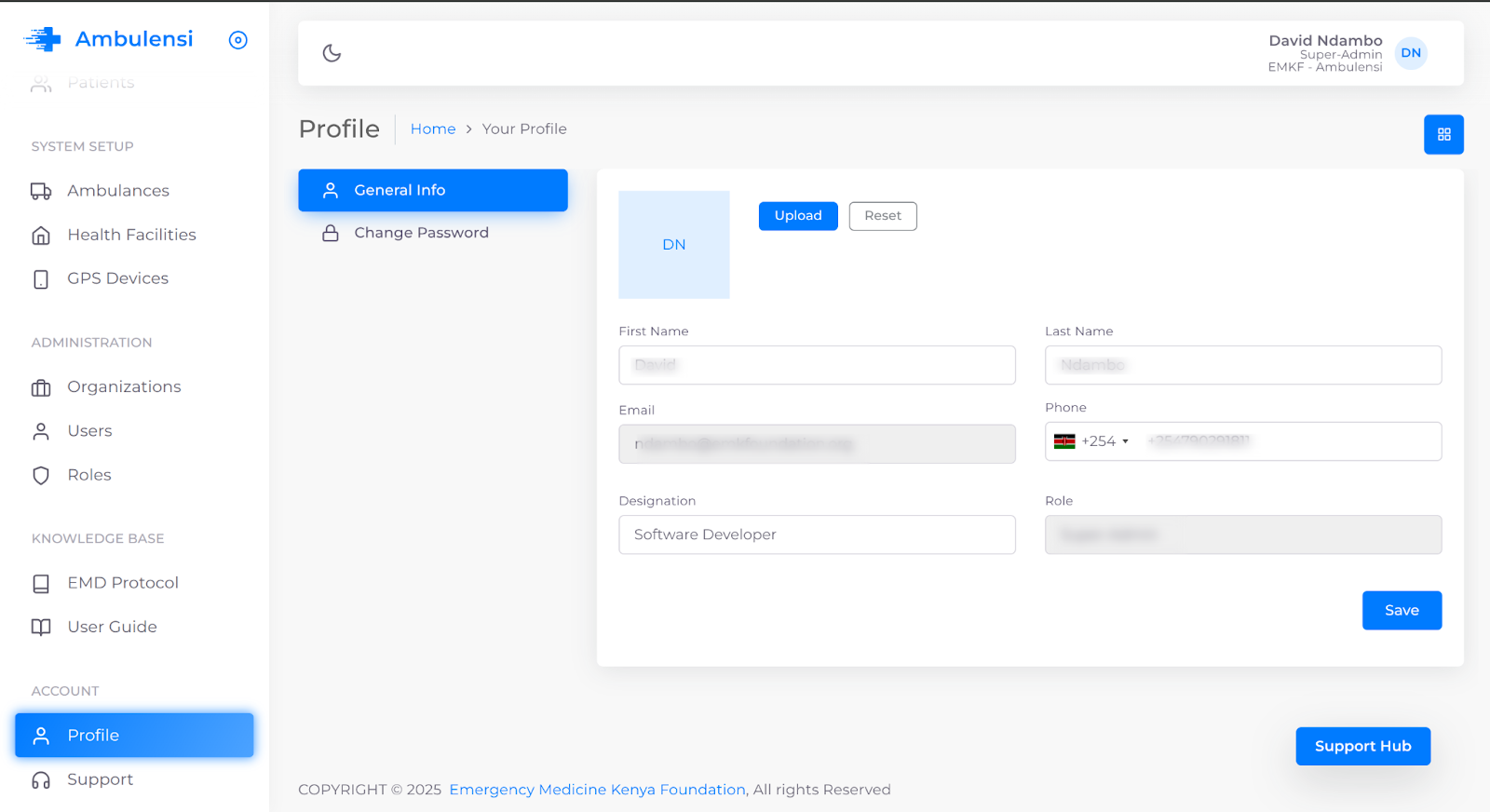Follow the Home breadcrumb link
This screenshot has width=1490, height=812.
coord(433,129)
